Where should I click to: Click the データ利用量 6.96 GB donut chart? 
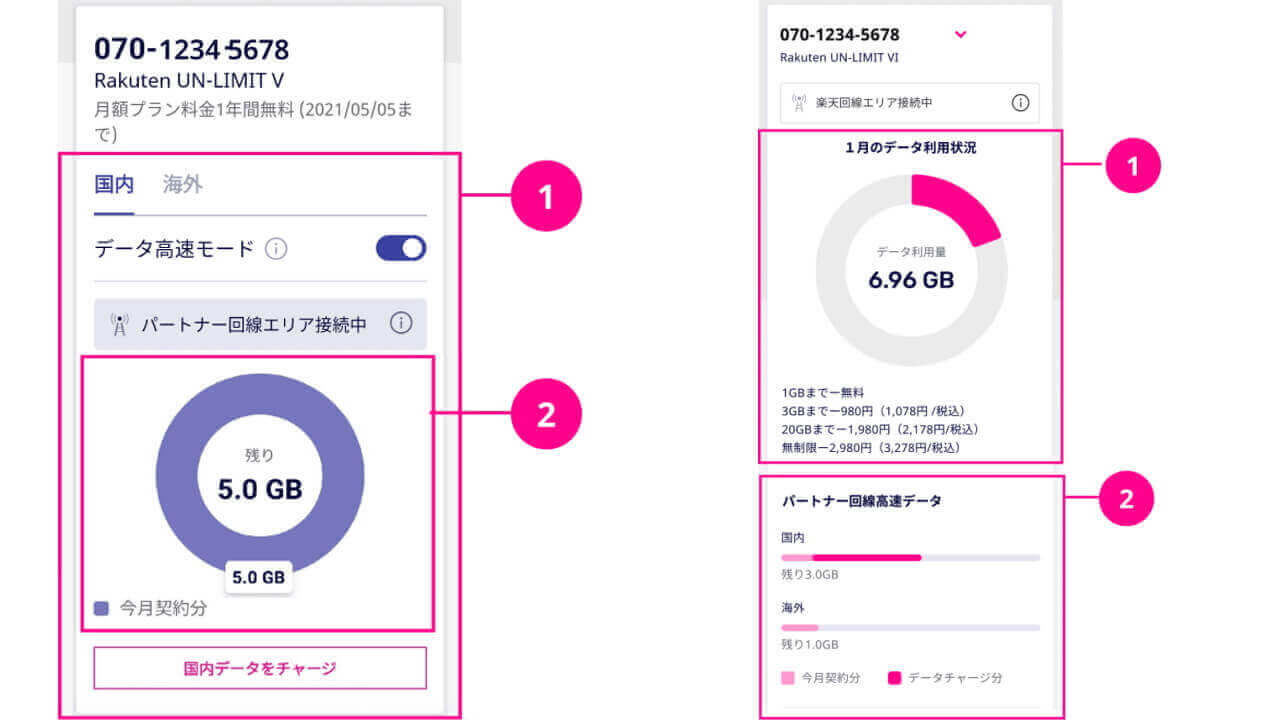911,270
